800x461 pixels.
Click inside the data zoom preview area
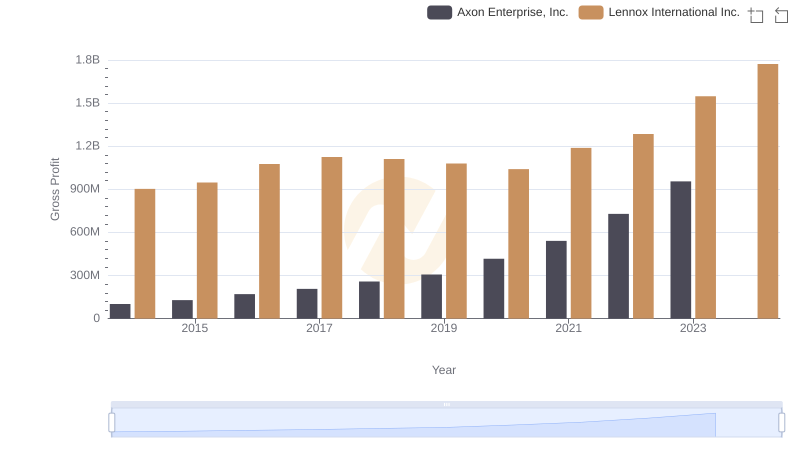(x=446, y=423)
